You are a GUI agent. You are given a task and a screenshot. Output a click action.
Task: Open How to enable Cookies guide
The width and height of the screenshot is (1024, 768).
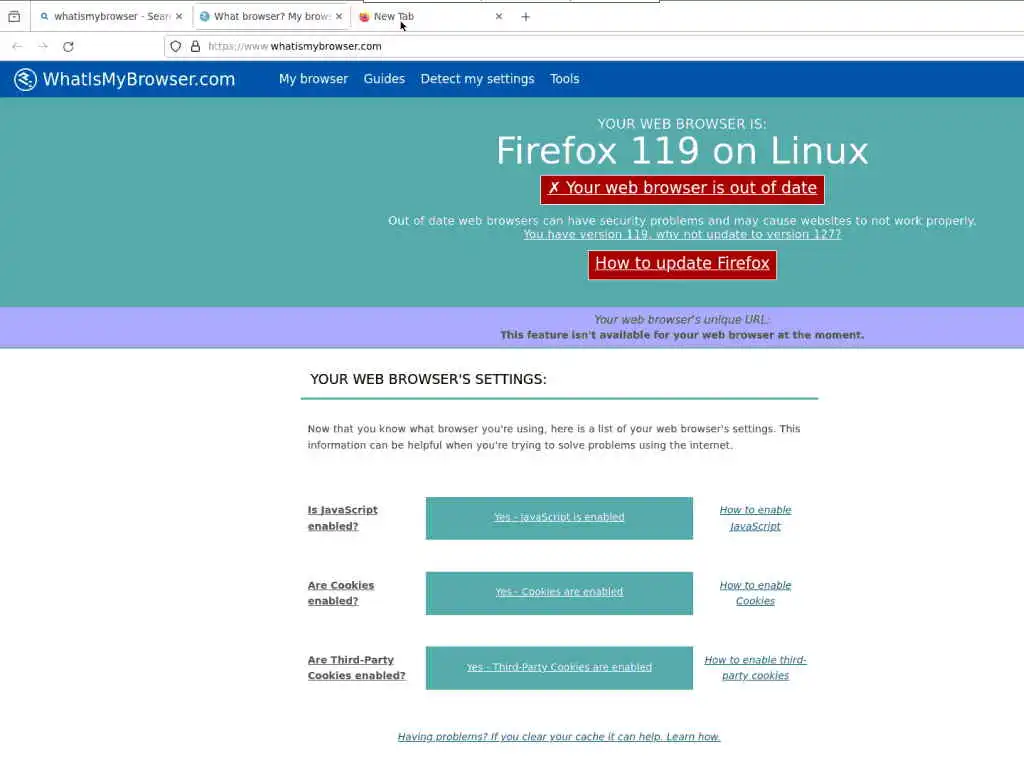[x=756, y=593]
